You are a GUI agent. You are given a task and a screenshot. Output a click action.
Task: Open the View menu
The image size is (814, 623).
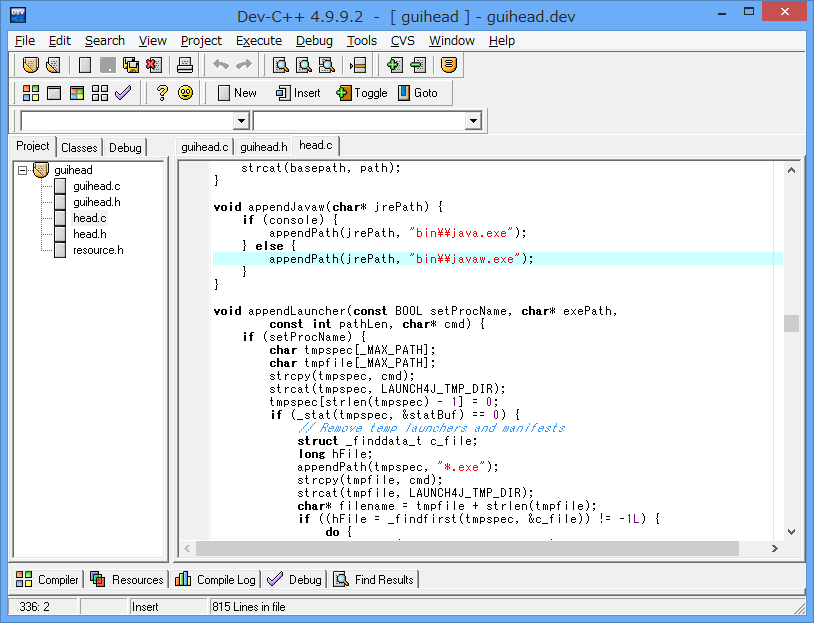153,40
